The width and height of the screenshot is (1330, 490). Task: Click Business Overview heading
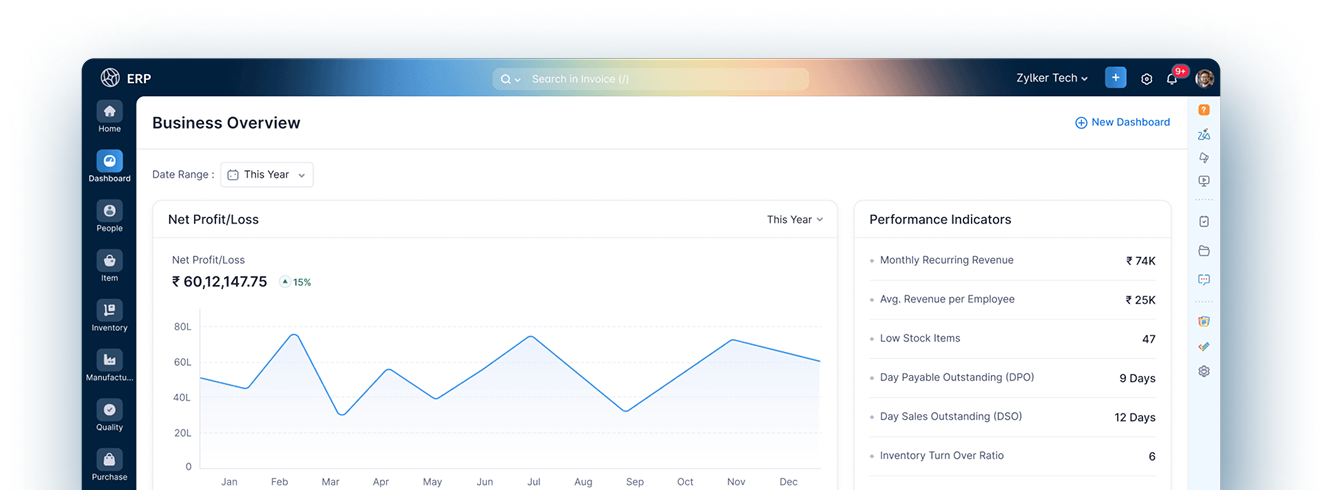tap(226, 123)
